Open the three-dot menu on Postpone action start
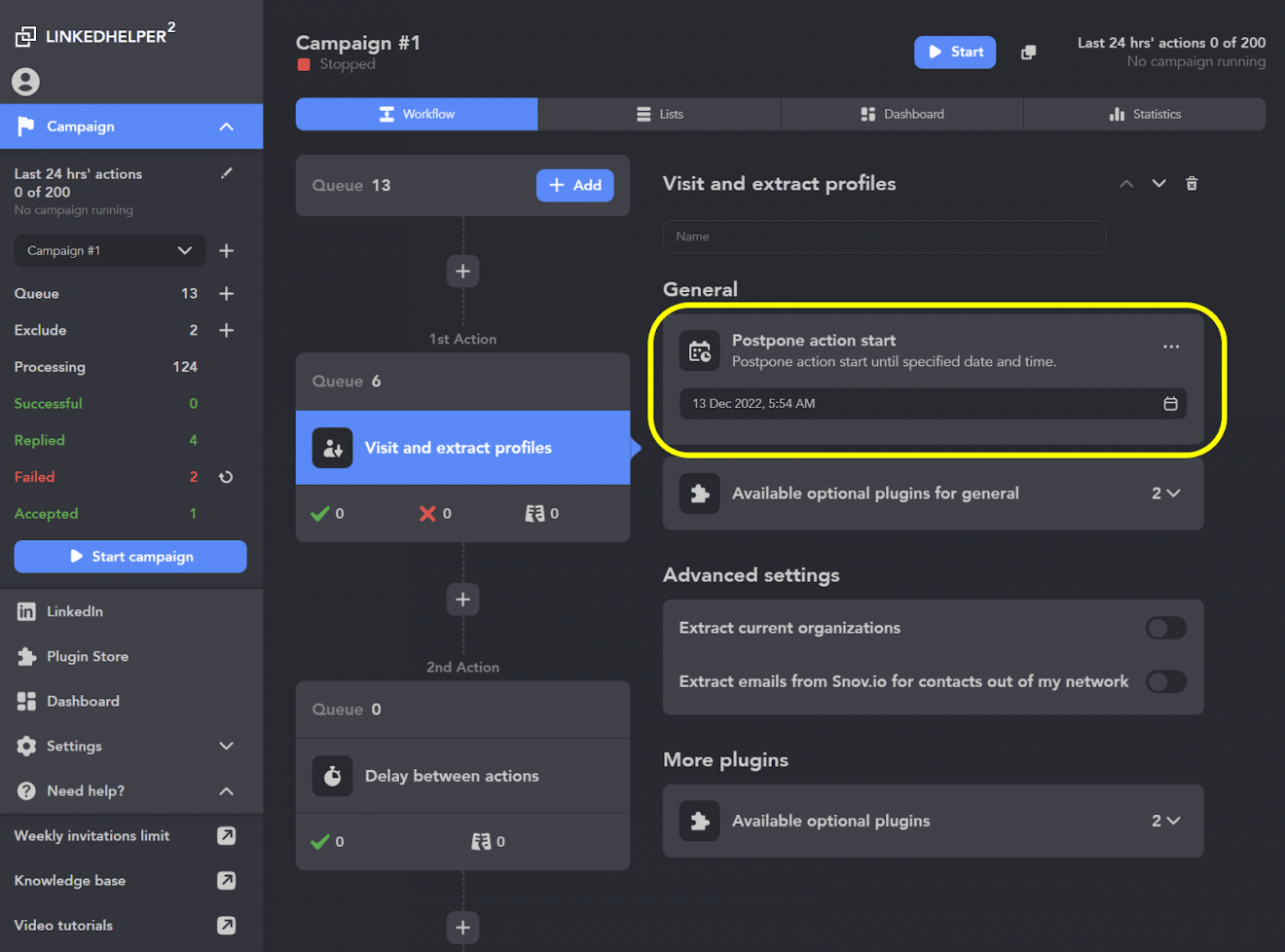This screenshot has height=952, width=1285. point(1170,346)
